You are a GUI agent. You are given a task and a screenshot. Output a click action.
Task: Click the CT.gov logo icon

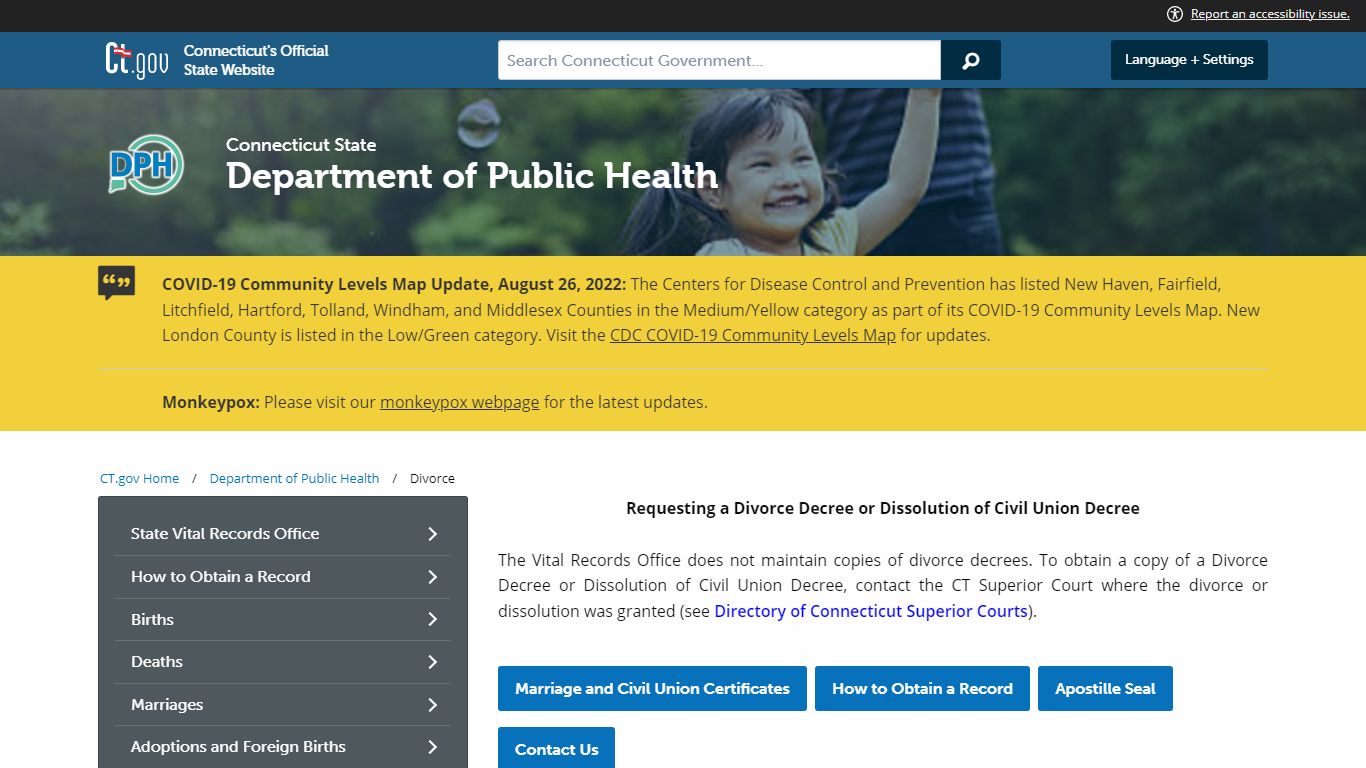[137, 60]
